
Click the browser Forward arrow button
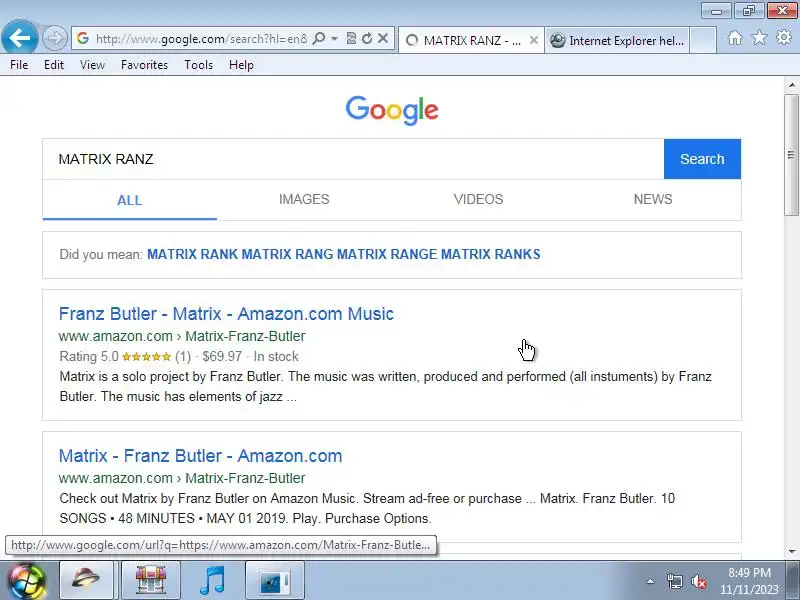(x=54, y=38)
